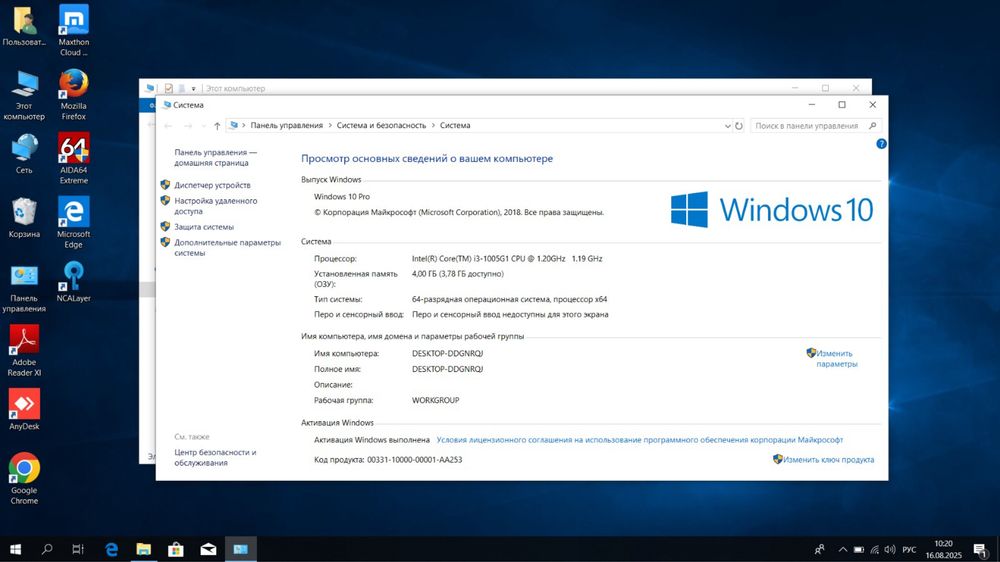Screen dimensions: 1000x562
Task: Launch NCALayer desktop shortcut
Action: (x=73, y=281)
